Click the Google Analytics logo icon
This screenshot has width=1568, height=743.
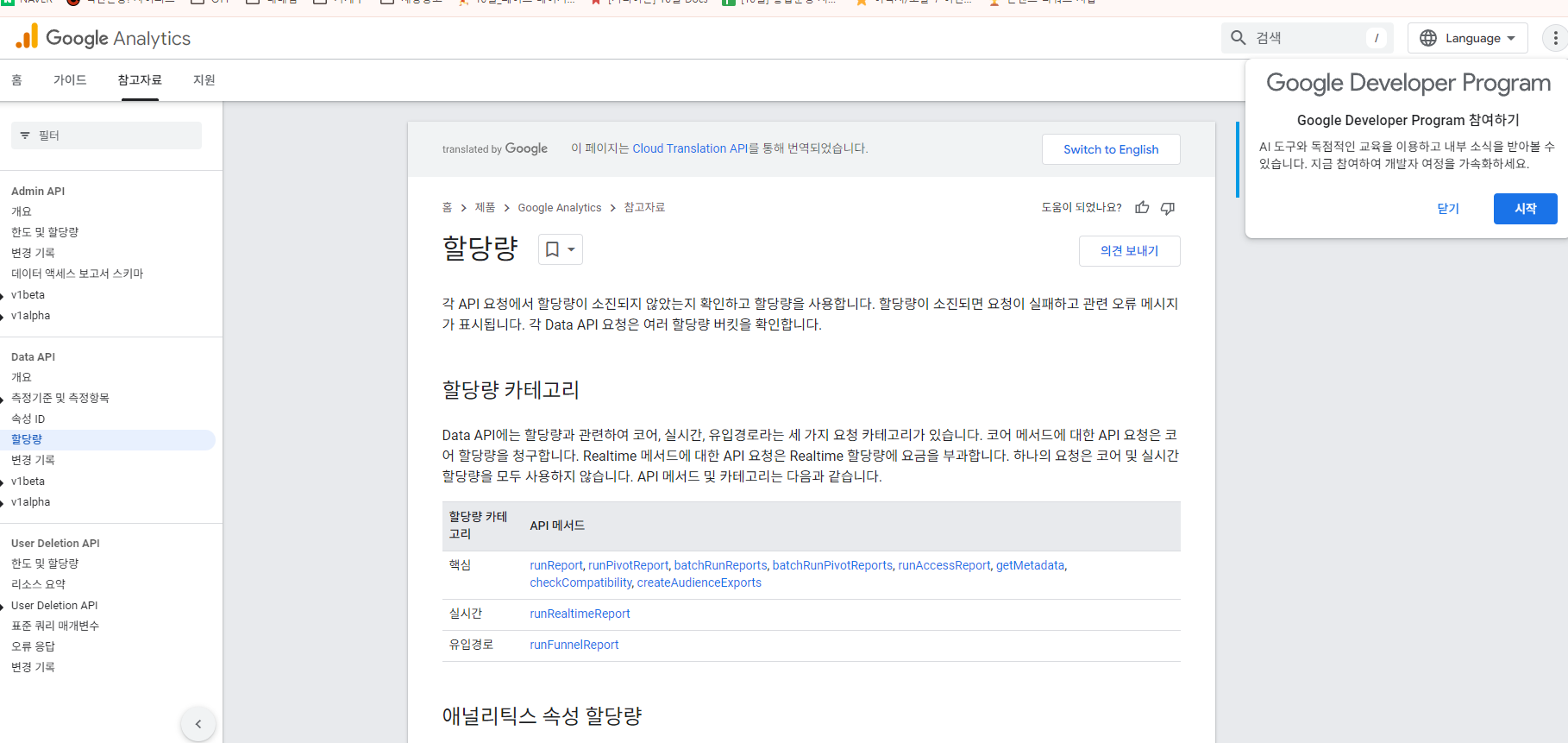tap(27, 37)
